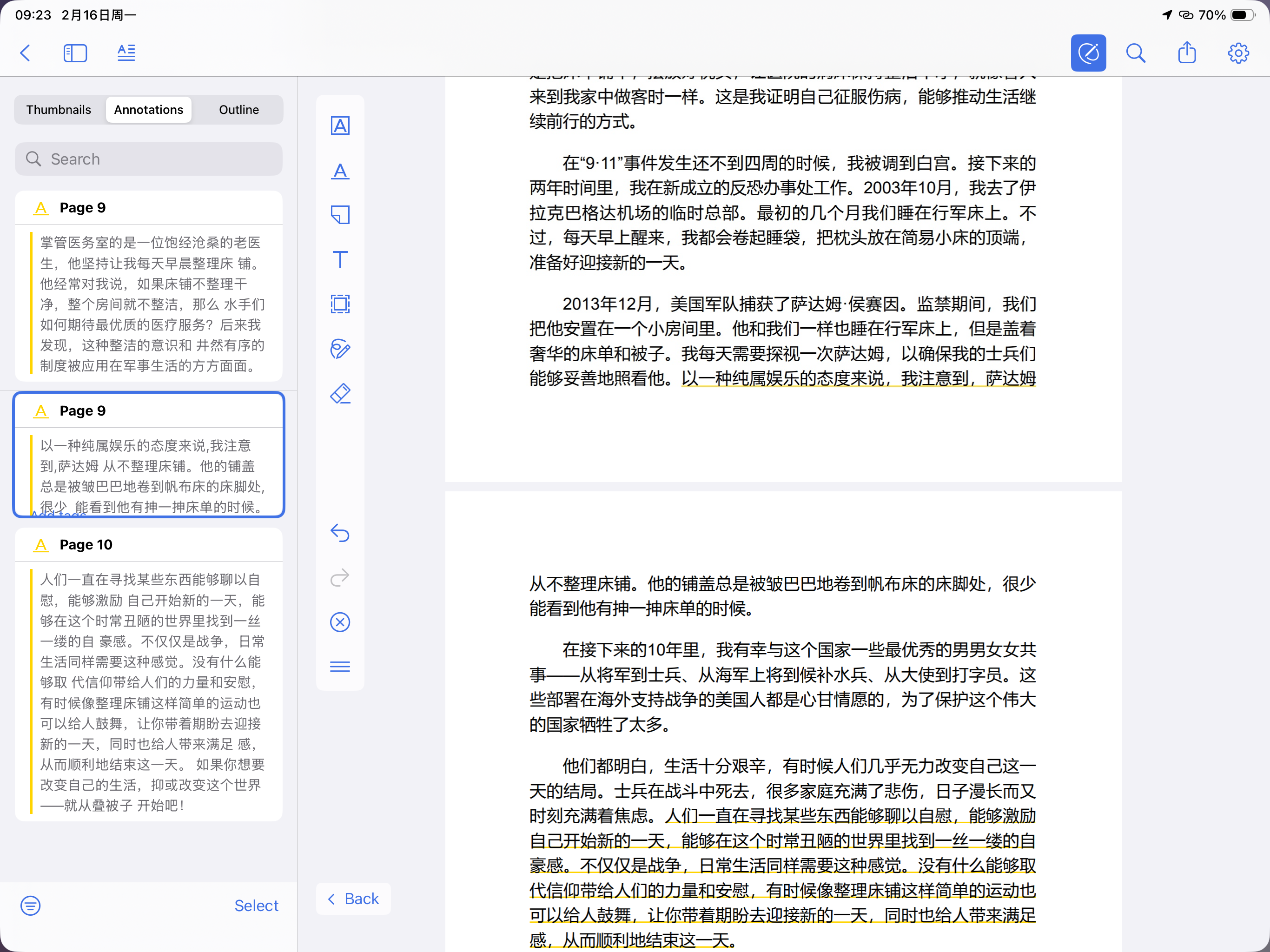This screenshot has height=952, width=1270.
Task: Open the reading view text settings
Action: [126, 53]
